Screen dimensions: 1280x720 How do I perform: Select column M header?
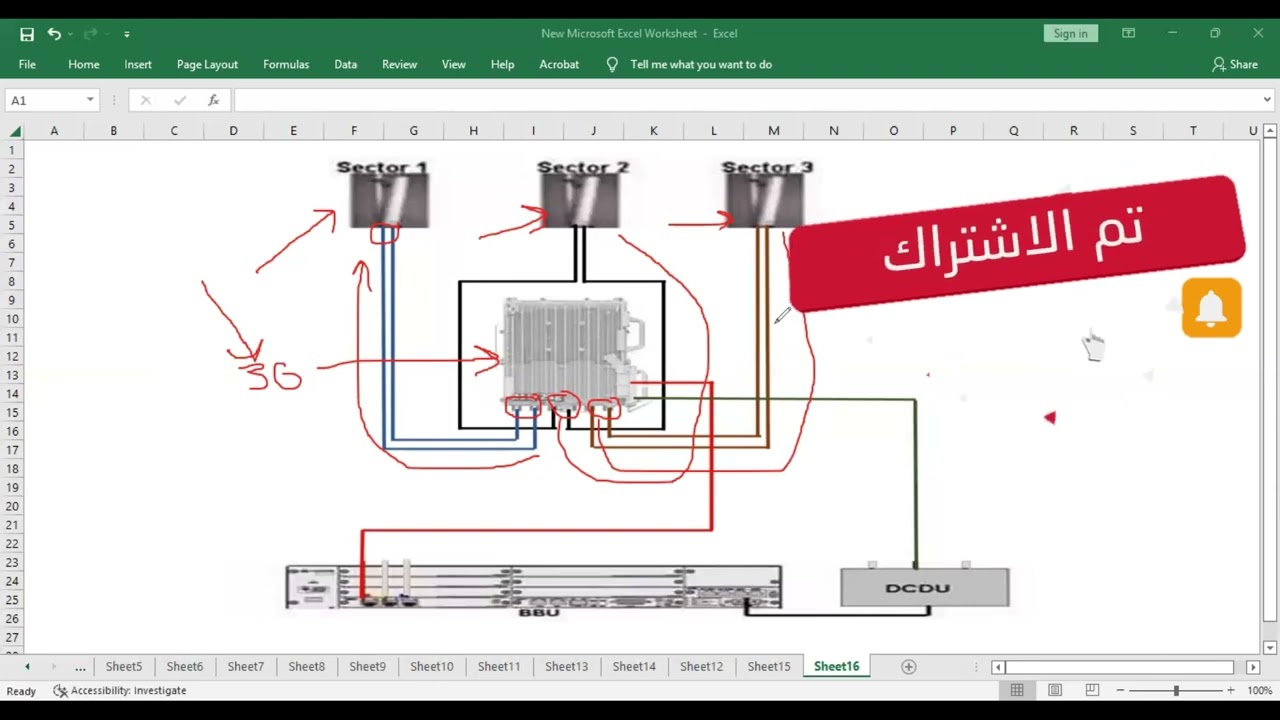pos(774,131)
